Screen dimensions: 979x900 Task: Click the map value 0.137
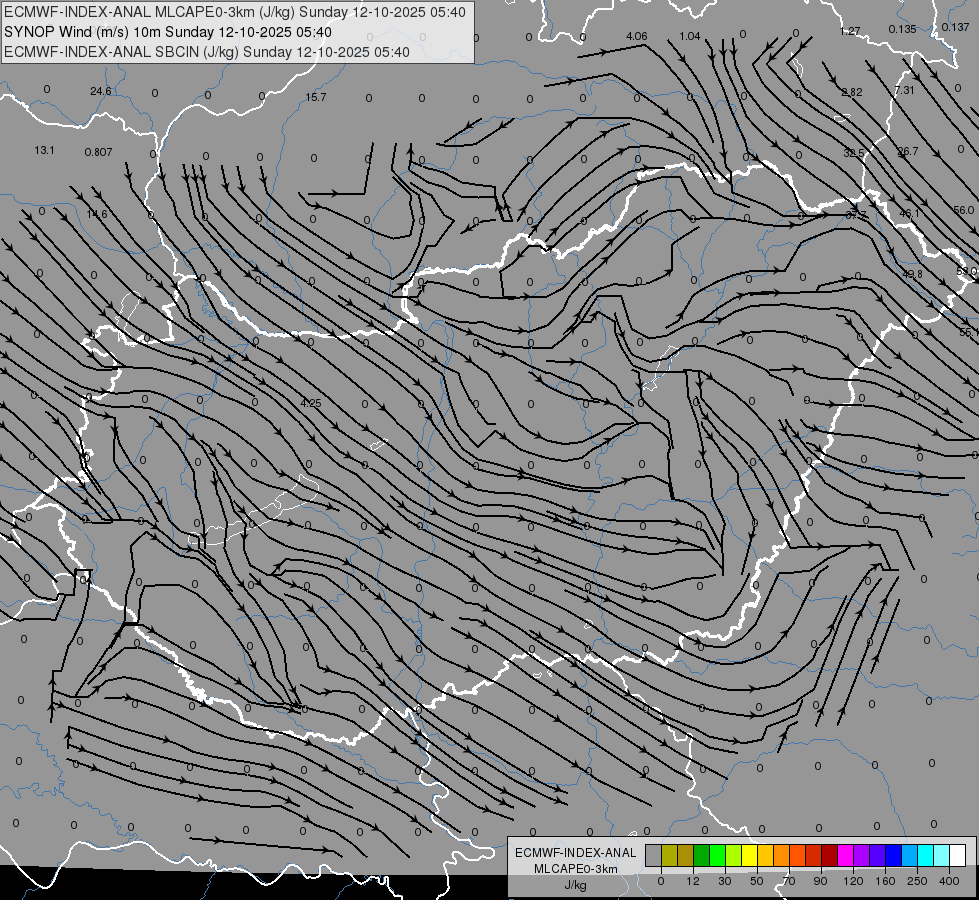click(956, 27)
